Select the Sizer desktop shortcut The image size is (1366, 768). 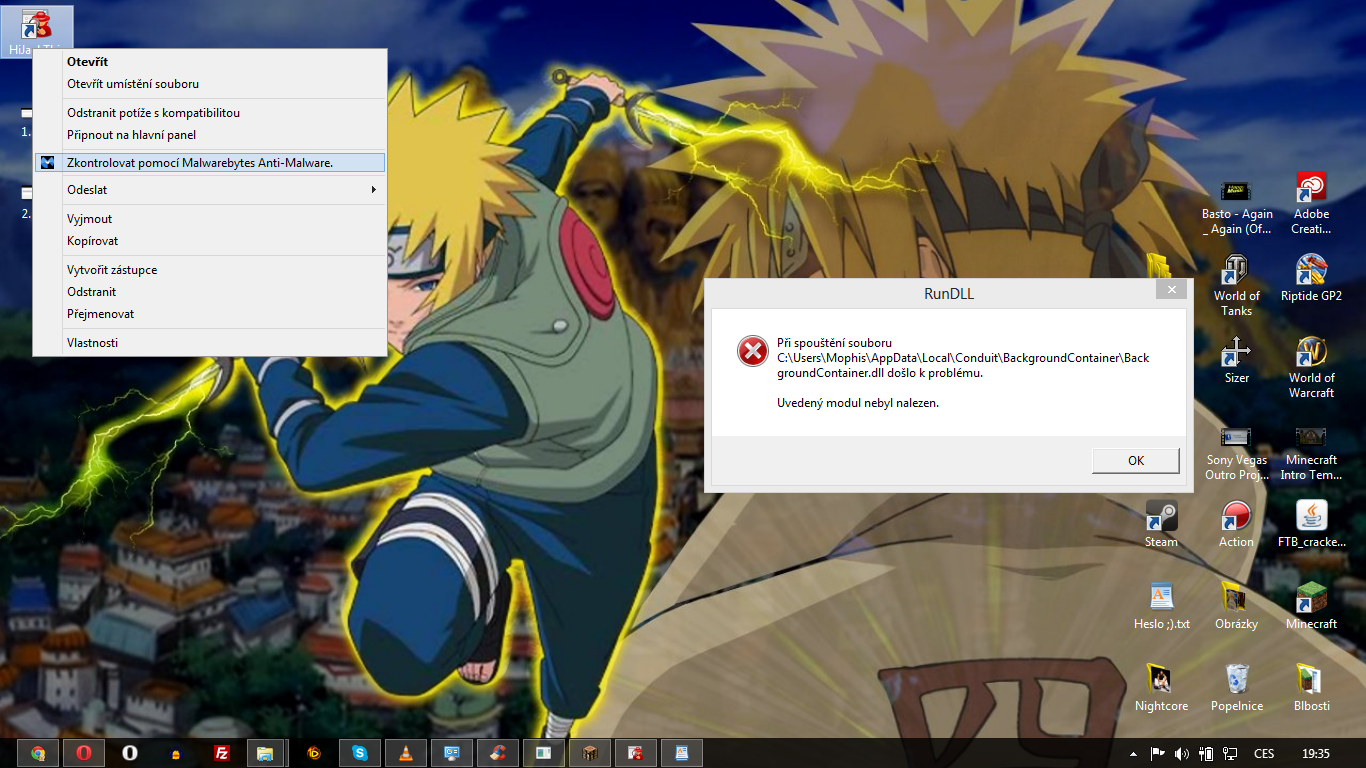1237,361
